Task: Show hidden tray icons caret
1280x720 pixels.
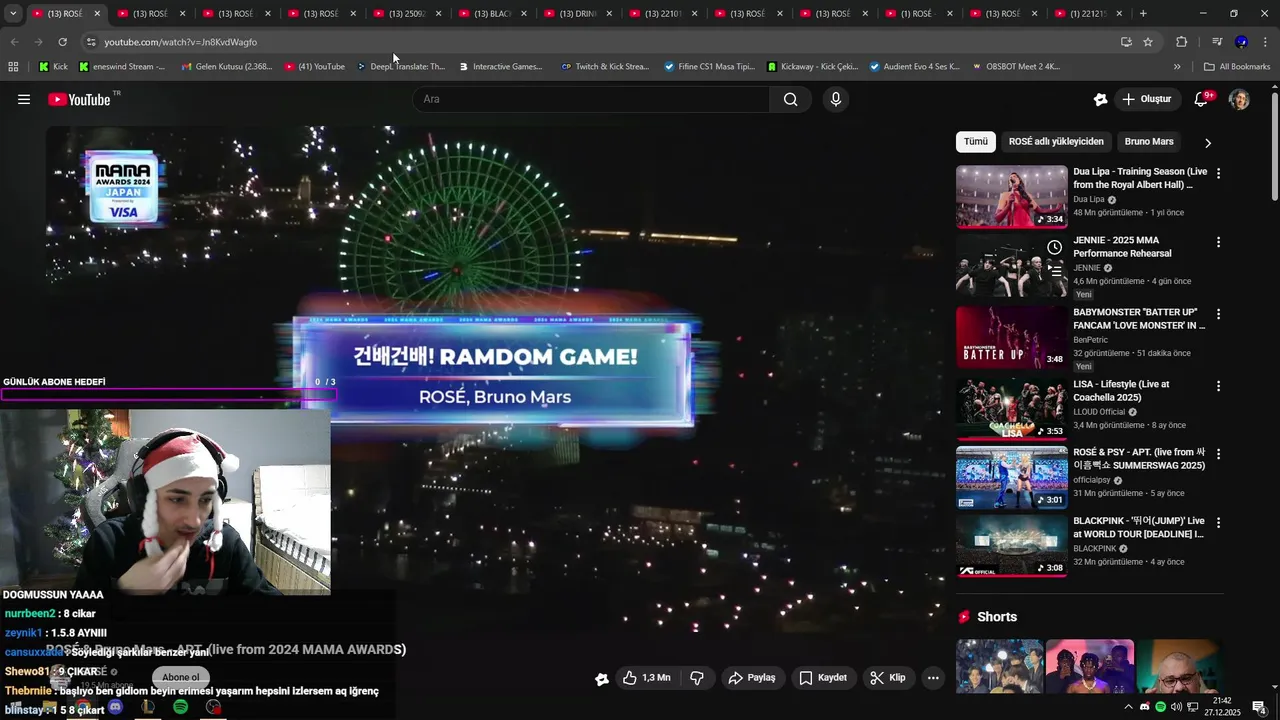Action: coord(1129,707)
